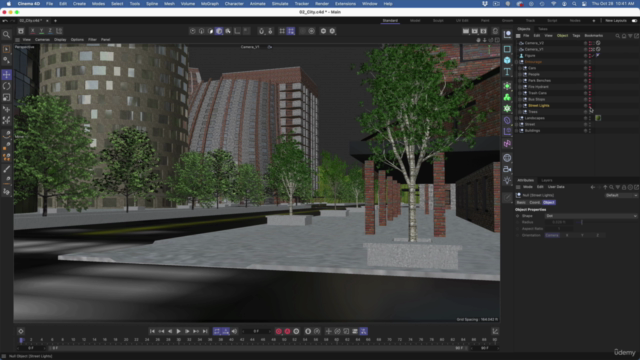Toggle the X axis lock icon

[33, 31]
